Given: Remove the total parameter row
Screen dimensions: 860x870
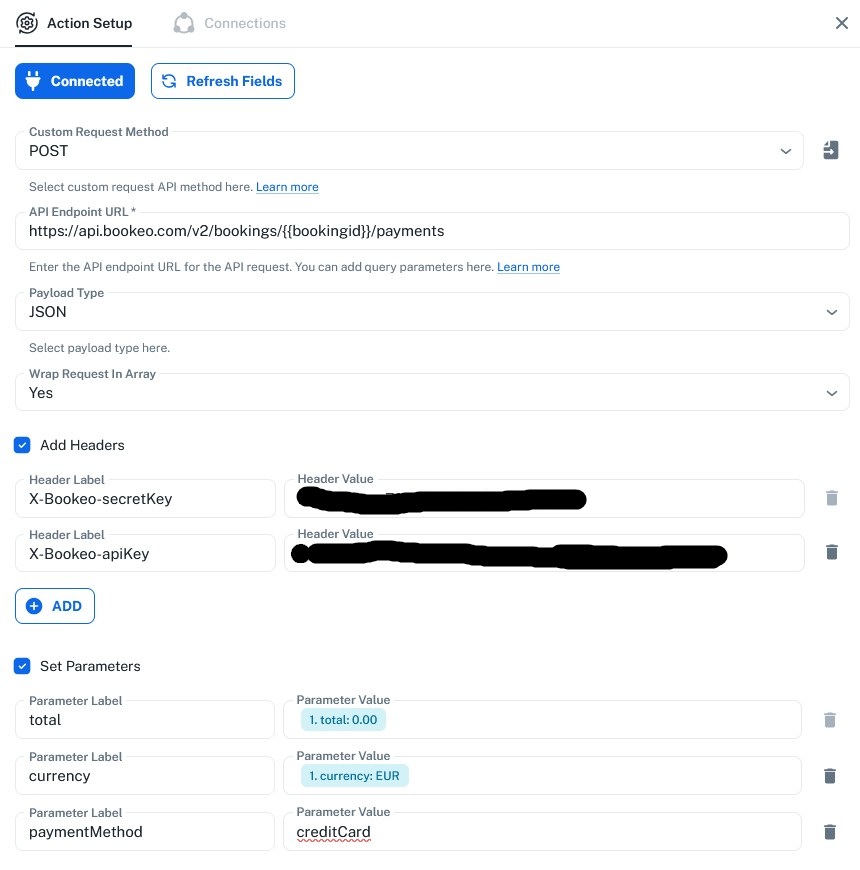Looking at the screenshot, I should pos(829,719).
